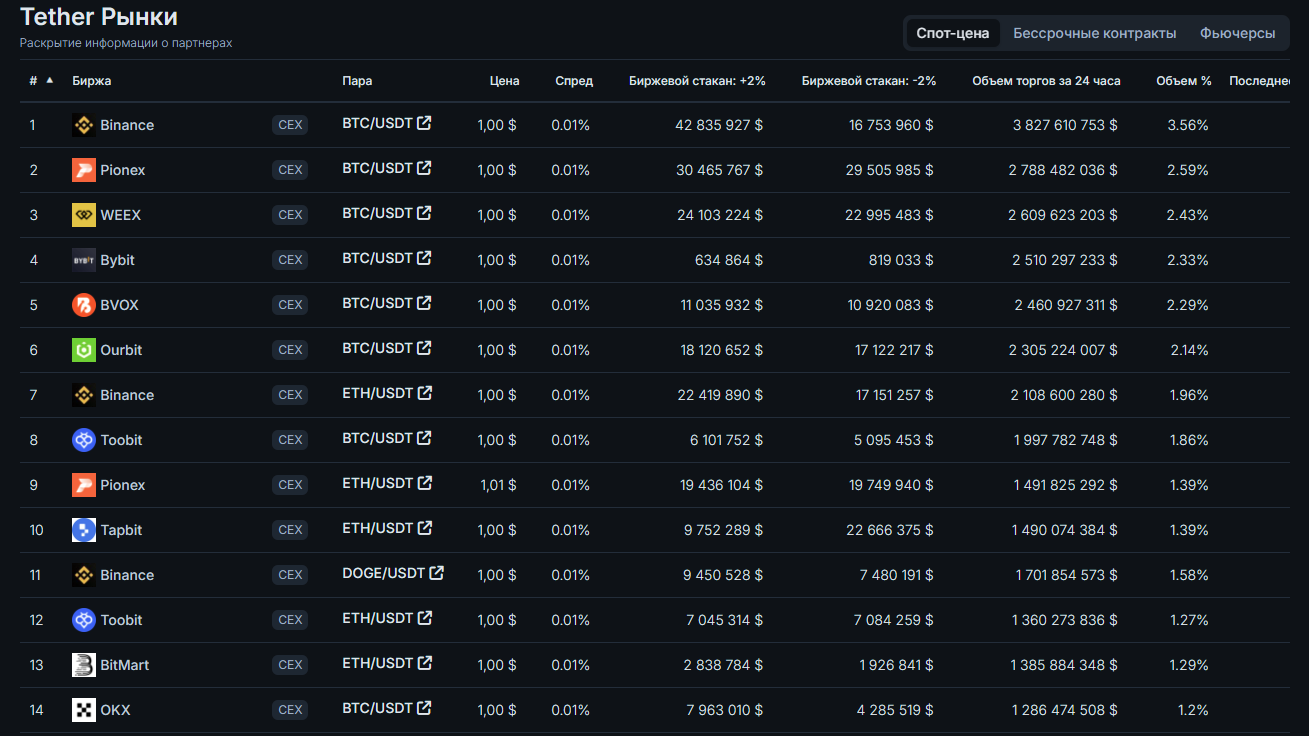Sort by Объем торгов за 24 часа
Screen dimensions: 1309x736
[1046, 81]
